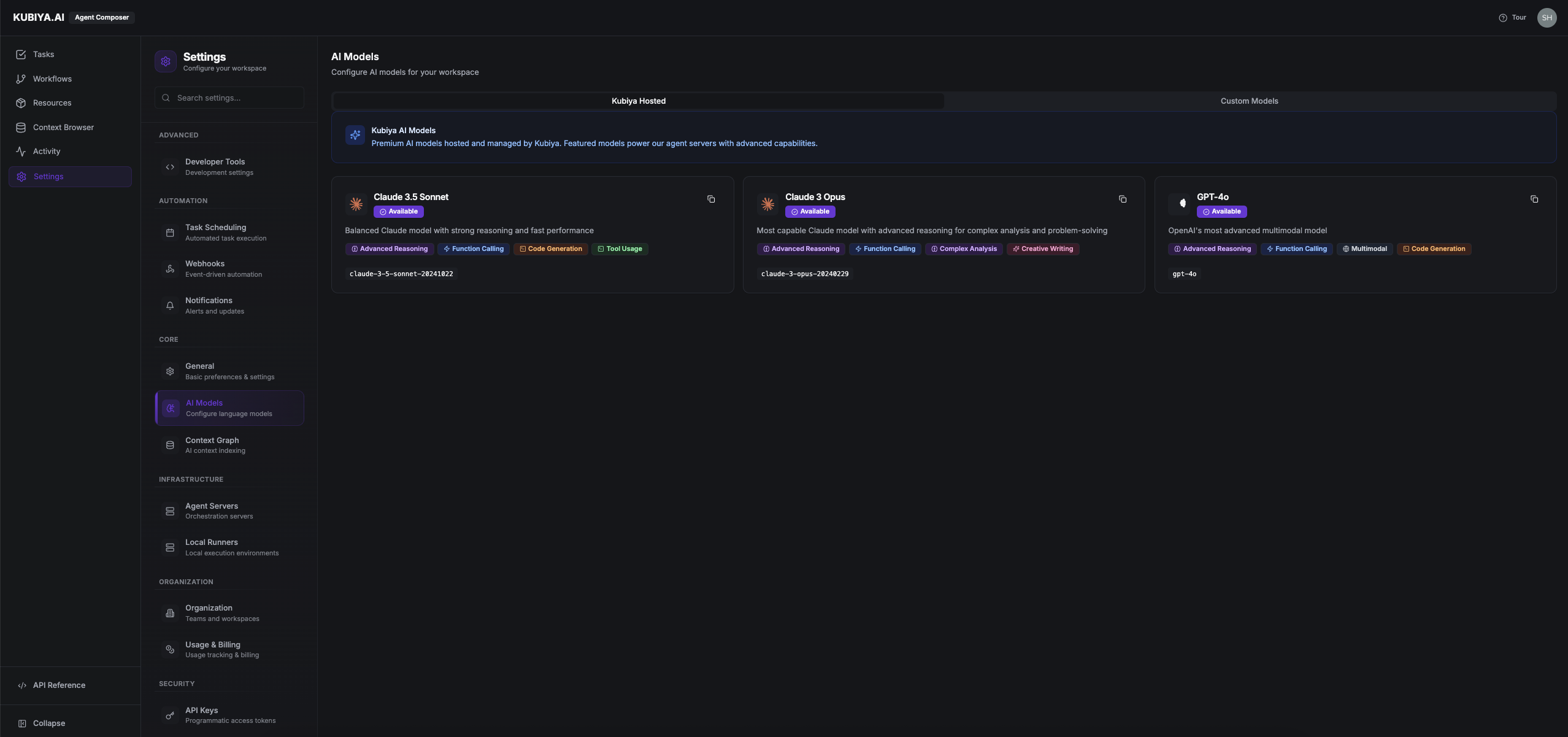Copy the Claude 3 Opus model ID
The image size is (1568, 737).
[x=1123, y=199]
